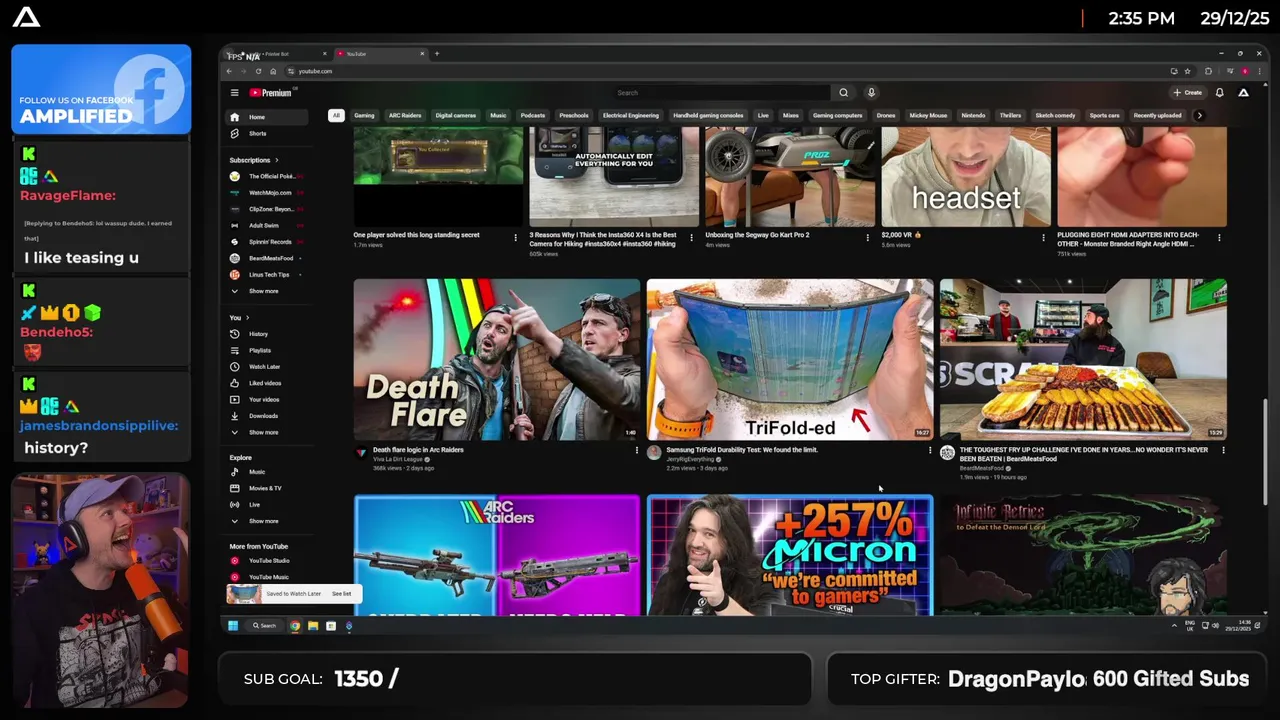The height and width of the screenshot is (720, 1280).
Task: Open a new browser tab with plus
Action: [437, 54]
